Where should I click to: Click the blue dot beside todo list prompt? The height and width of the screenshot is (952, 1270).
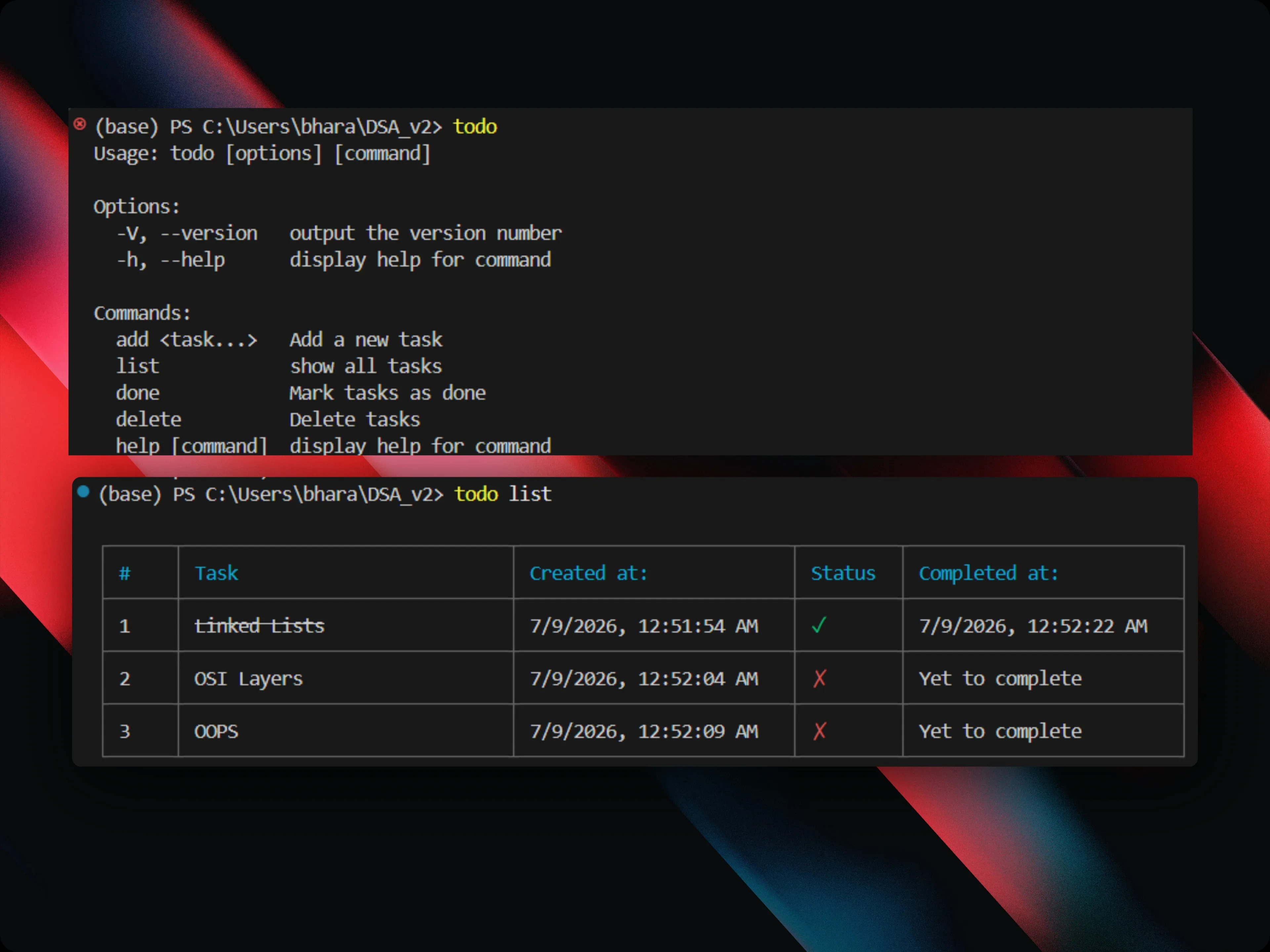tap(83, 492)
